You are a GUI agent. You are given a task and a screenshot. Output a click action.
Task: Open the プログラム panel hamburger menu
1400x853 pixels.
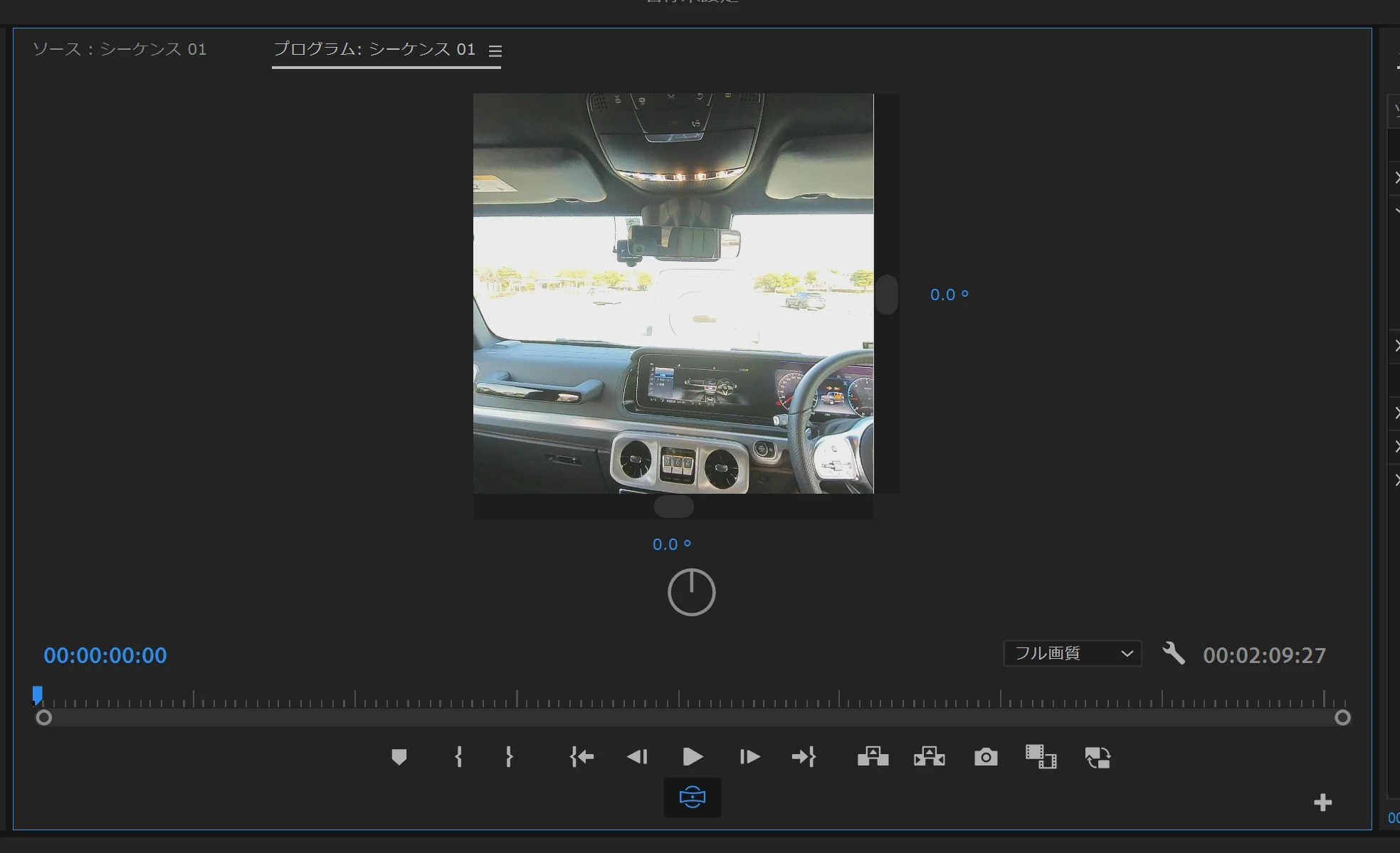495,51
